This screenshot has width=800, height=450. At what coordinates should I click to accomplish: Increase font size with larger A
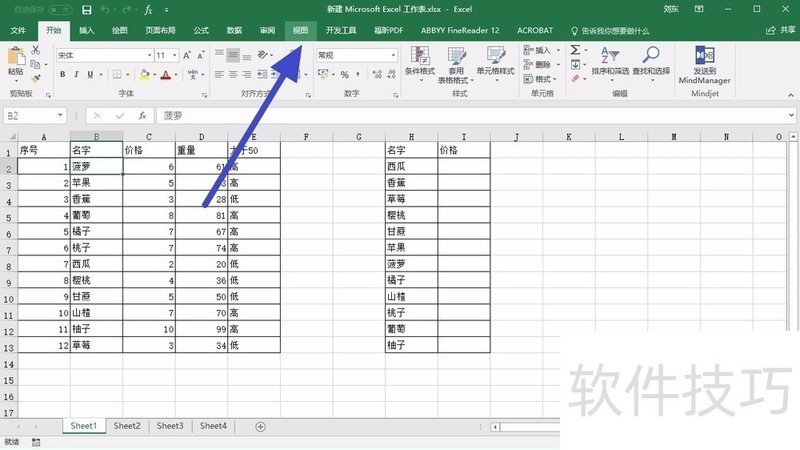tap(187, 55)
